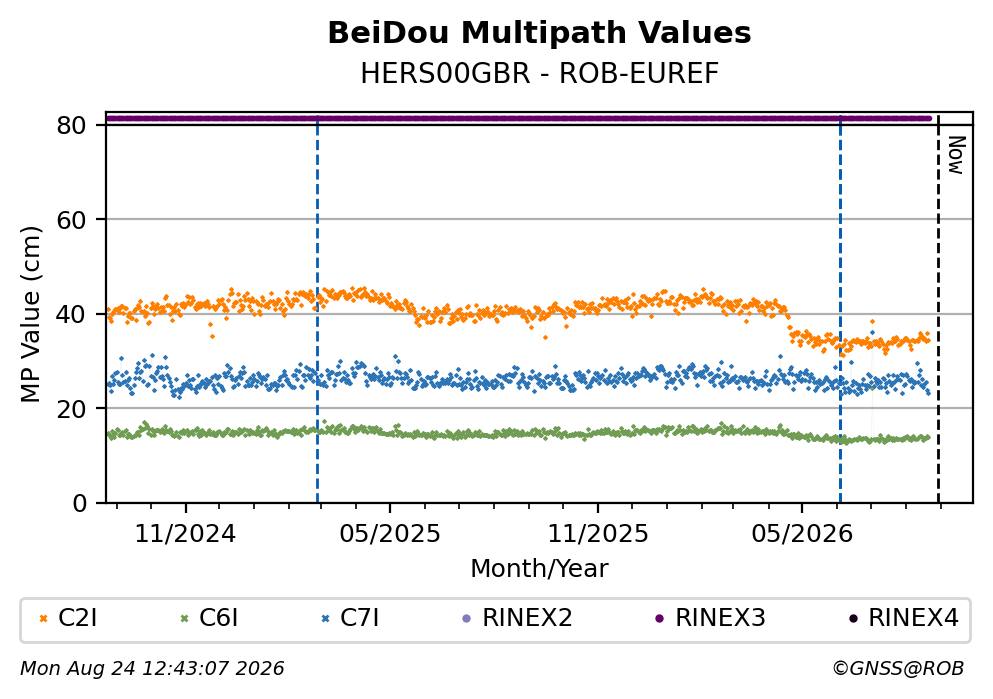This screenshot has height=699, width=993.
Task: Click the MP Value (cm) axis label
Action: (x=30, y=314)
